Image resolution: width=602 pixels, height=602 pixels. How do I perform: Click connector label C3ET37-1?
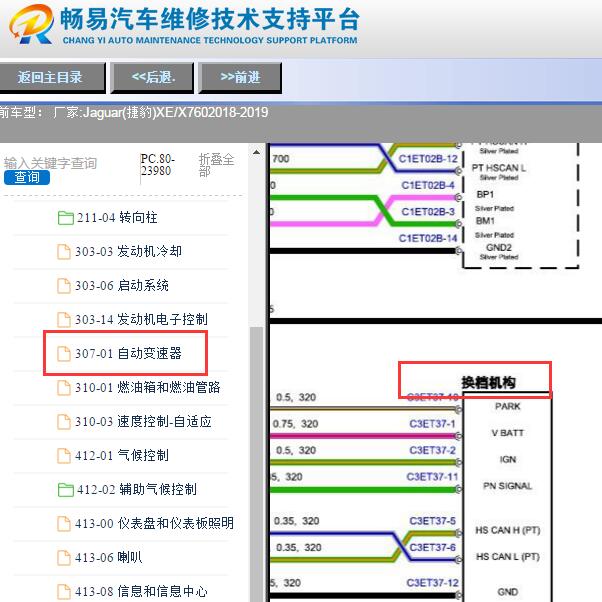click(x=432, y=424)
